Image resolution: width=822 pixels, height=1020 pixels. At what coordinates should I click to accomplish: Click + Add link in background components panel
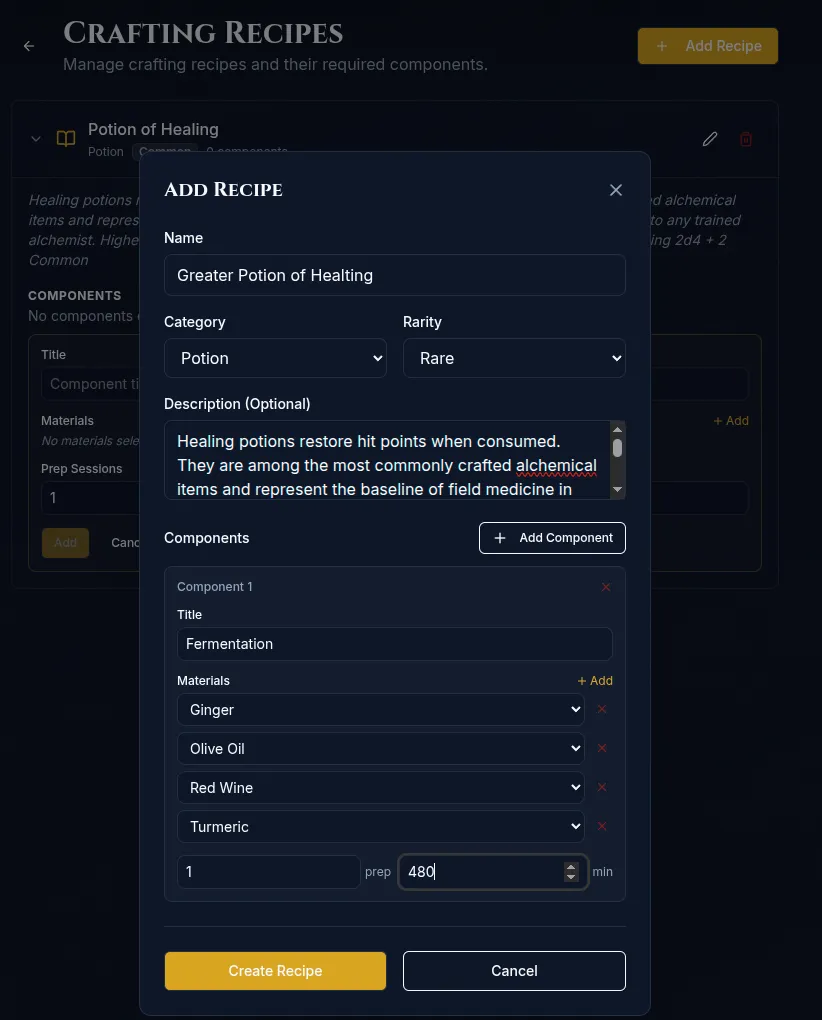click(731, 421)
